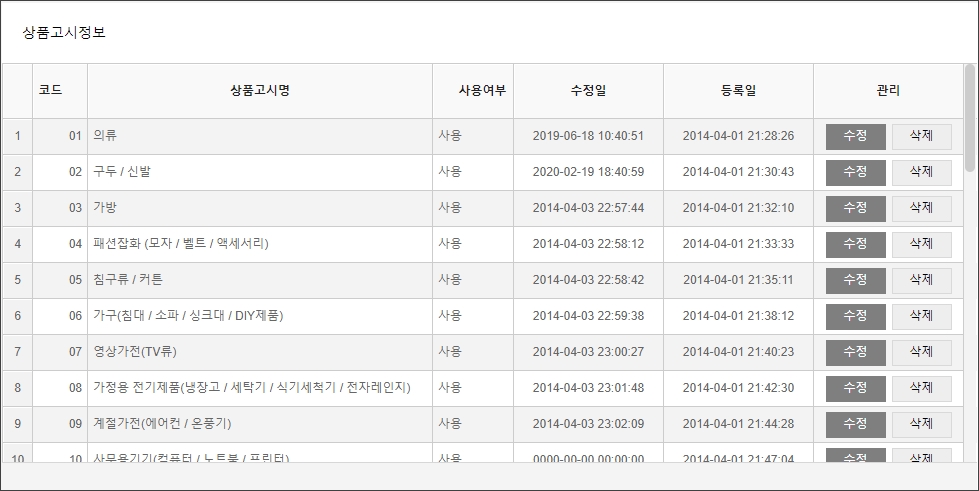Click 수정 for the 가구 row
Viewport: 979px width, 491px height.
855,316
